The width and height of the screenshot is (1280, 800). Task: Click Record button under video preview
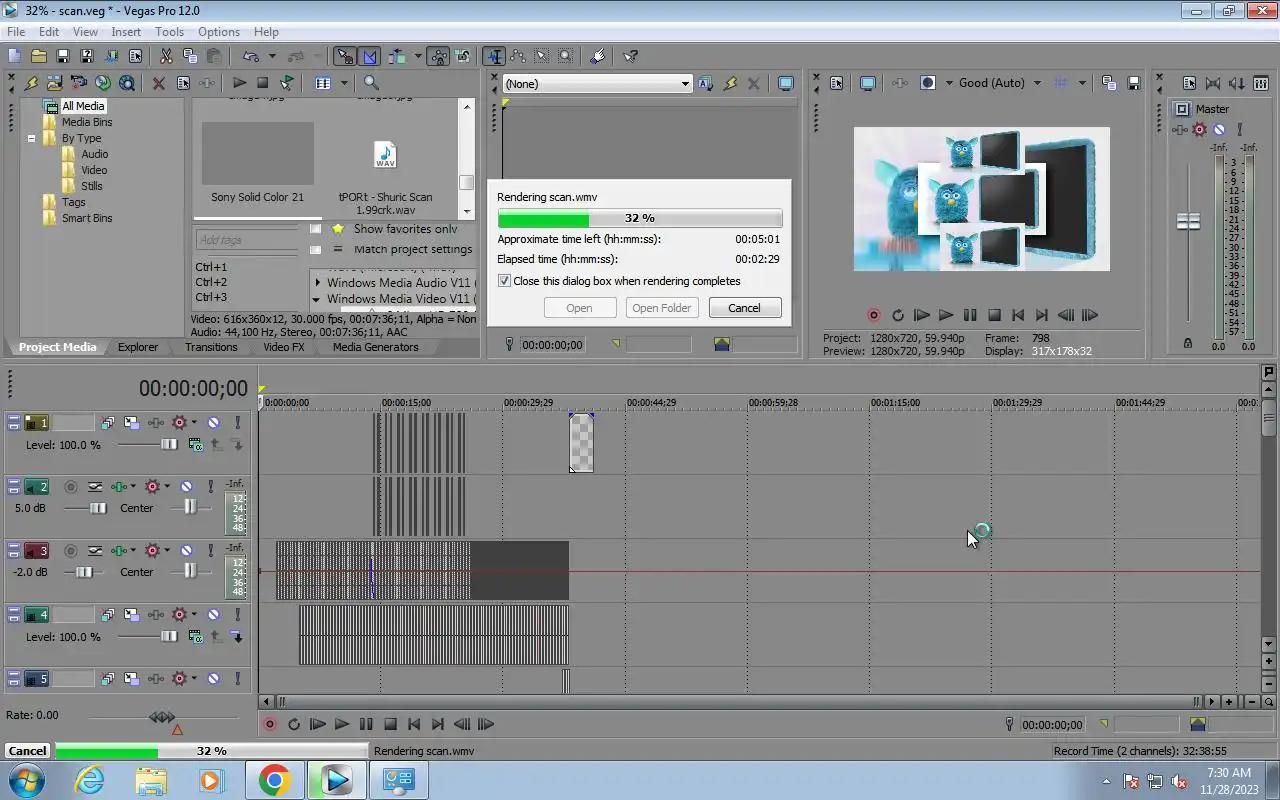873,315
